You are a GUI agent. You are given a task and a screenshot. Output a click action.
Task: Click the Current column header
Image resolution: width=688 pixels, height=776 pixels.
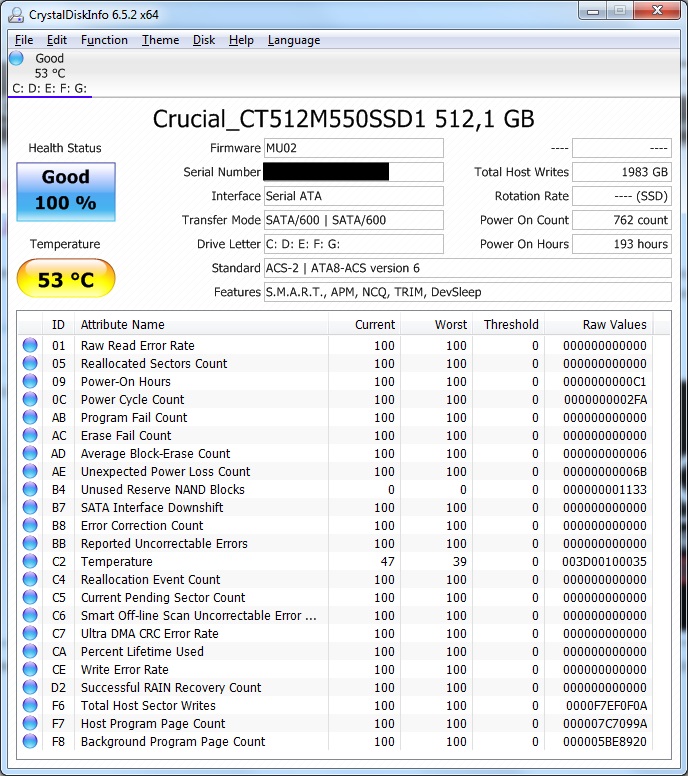[364, 325]
